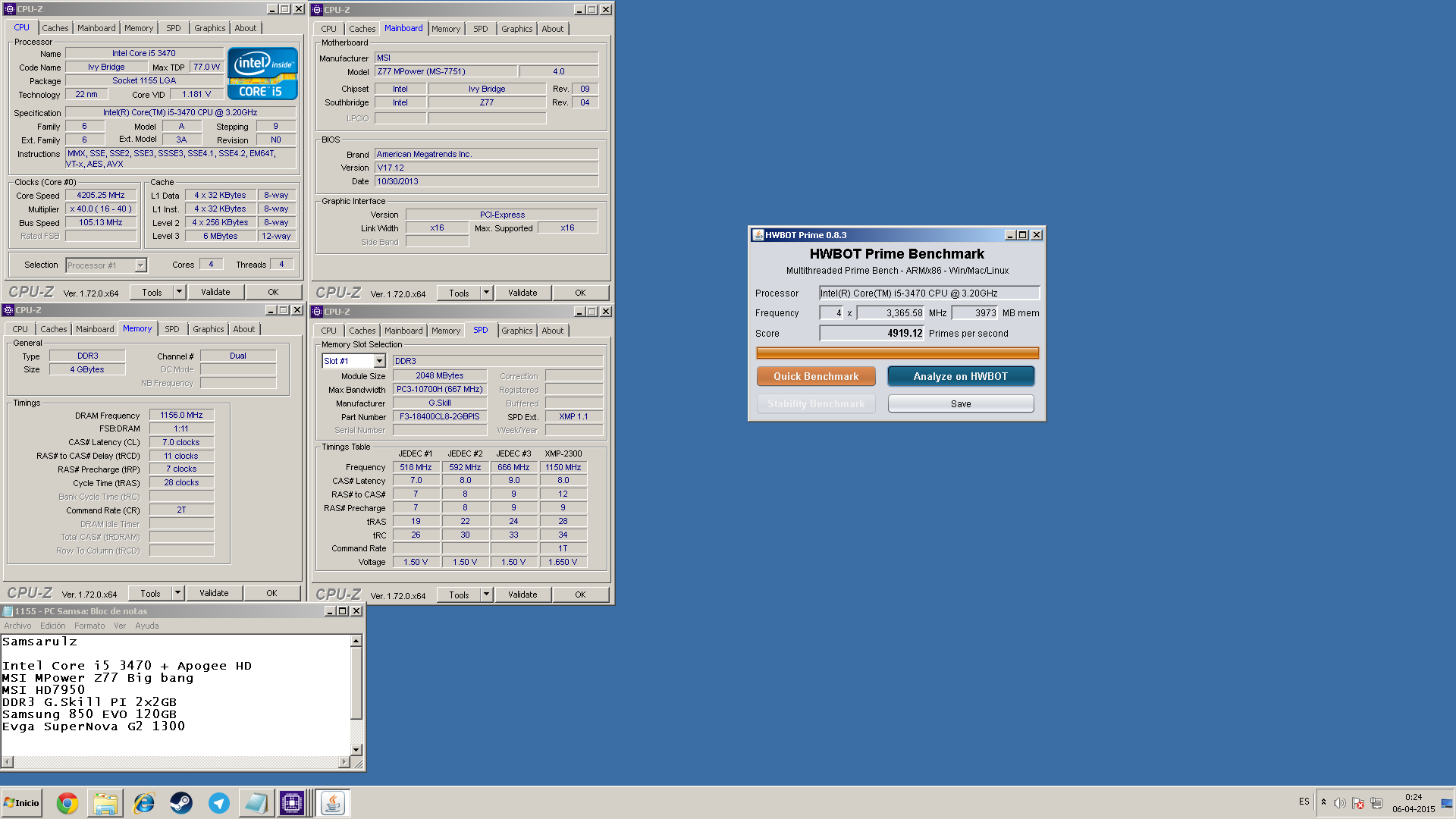The image size is (1456, 819).
Task: Click Notepad vertical scroll down arrow
Action: (356, 749)
